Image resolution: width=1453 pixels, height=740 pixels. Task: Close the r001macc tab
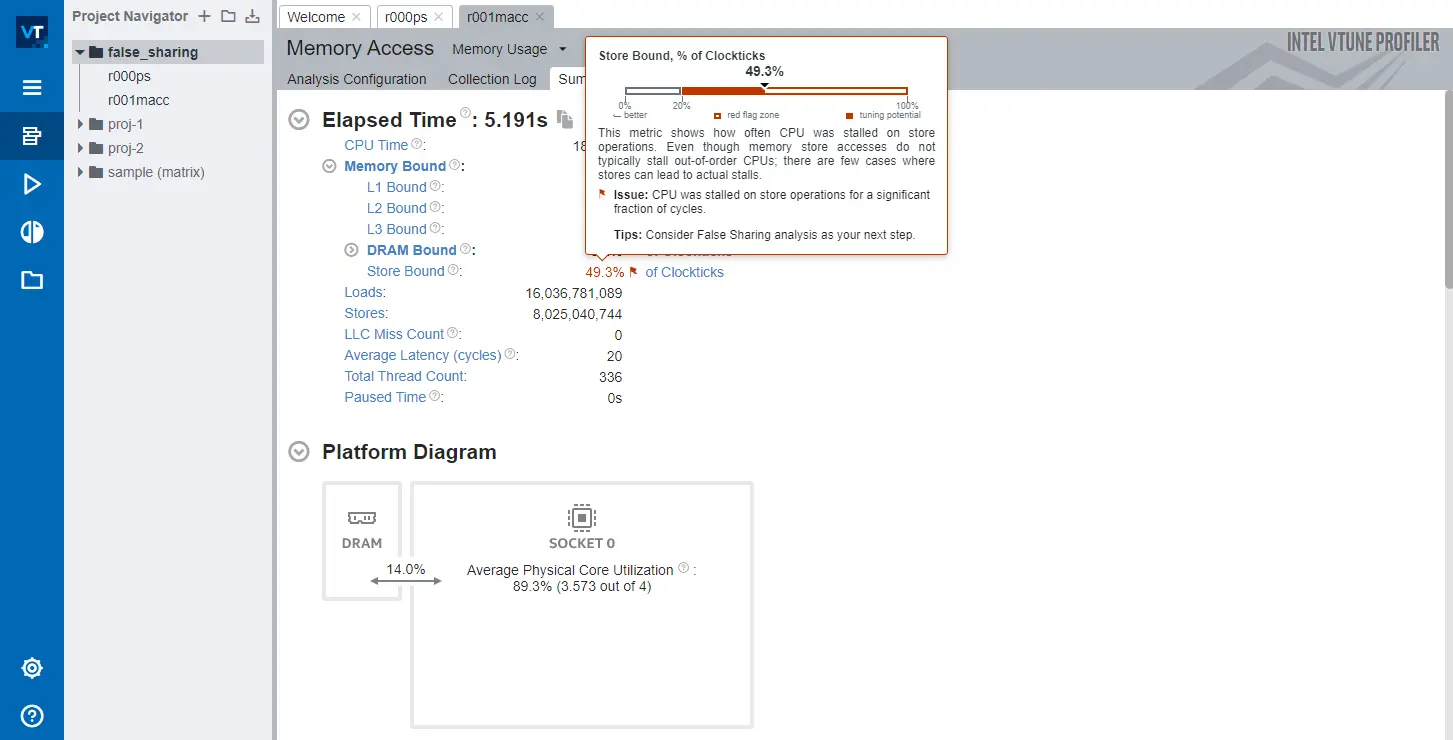pos(540,17)
